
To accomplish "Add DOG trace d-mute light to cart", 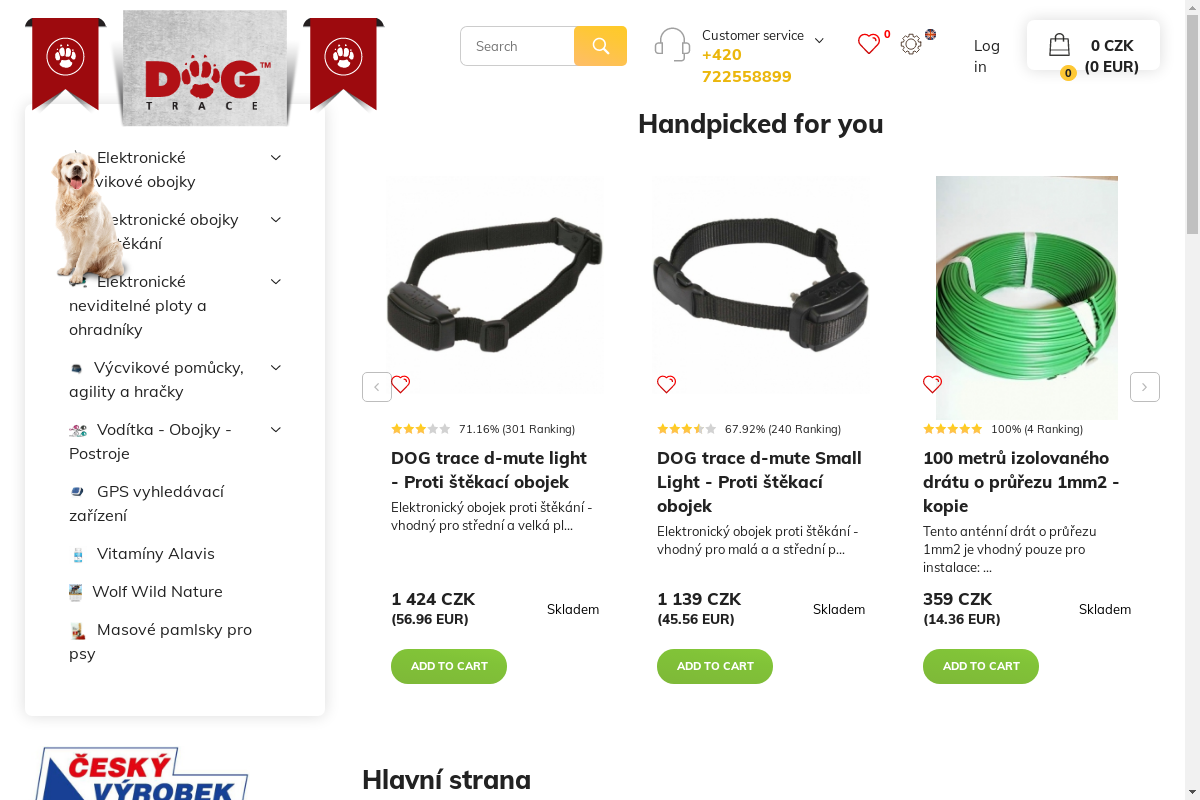I will click(x=449, y=666).
